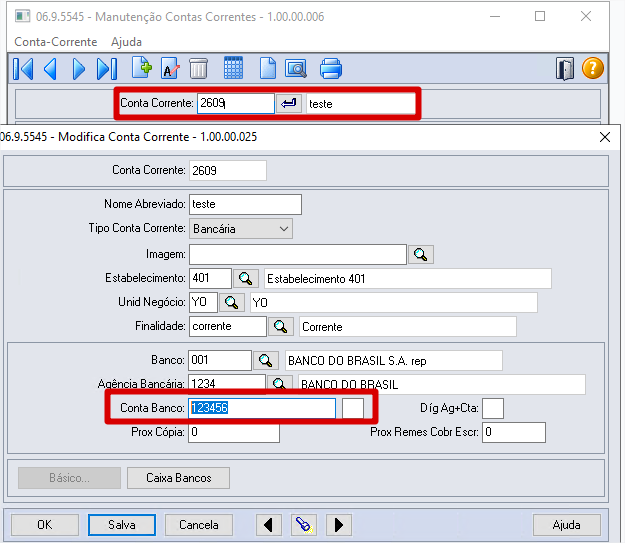Click the Caixa Bancos button
This screenshot has width=625, height=543.
(x=179, y=478)
